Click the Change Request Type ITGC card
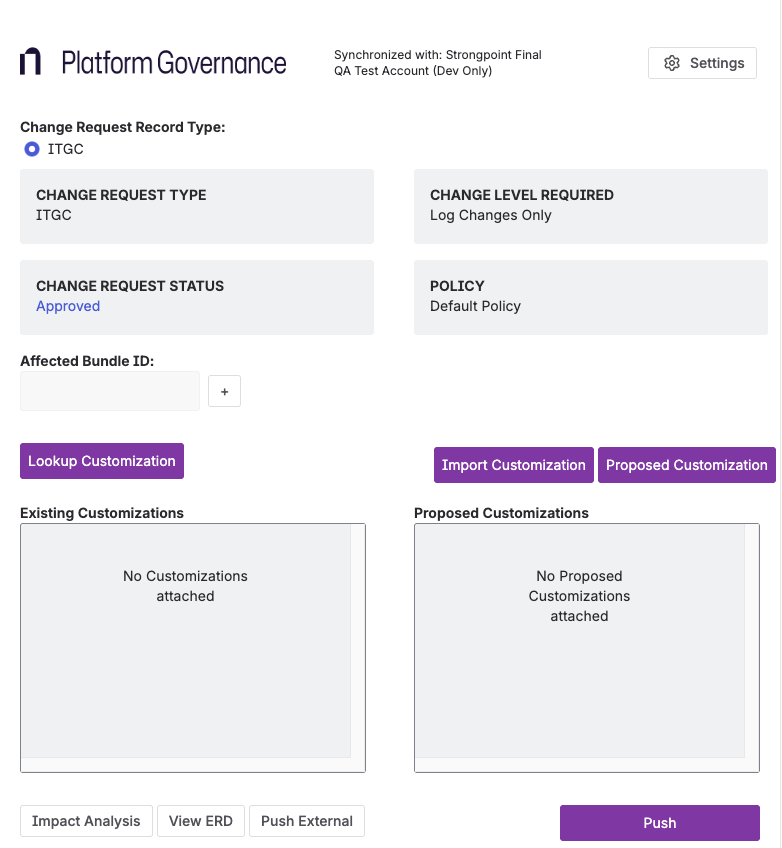 click(196, 206)
